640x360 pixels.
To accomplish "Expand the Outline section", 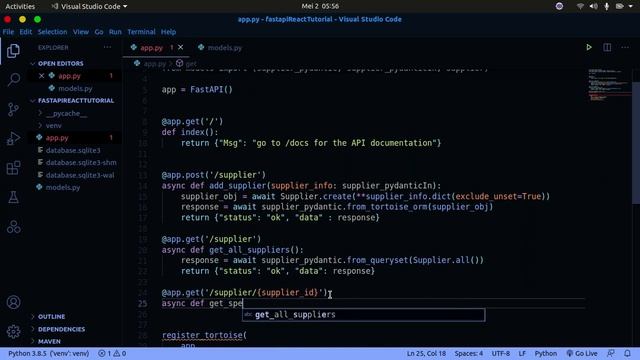I will pos(51,317).
